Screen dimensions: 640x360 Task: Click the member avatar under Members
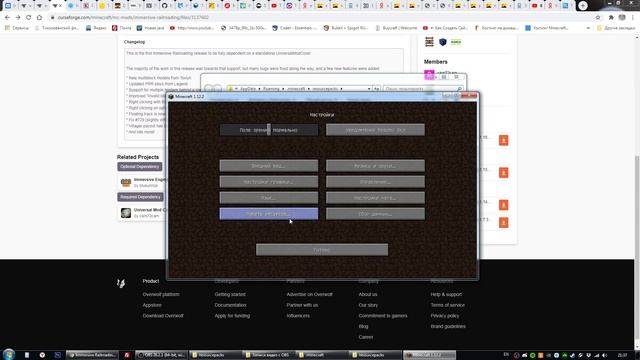429,74
